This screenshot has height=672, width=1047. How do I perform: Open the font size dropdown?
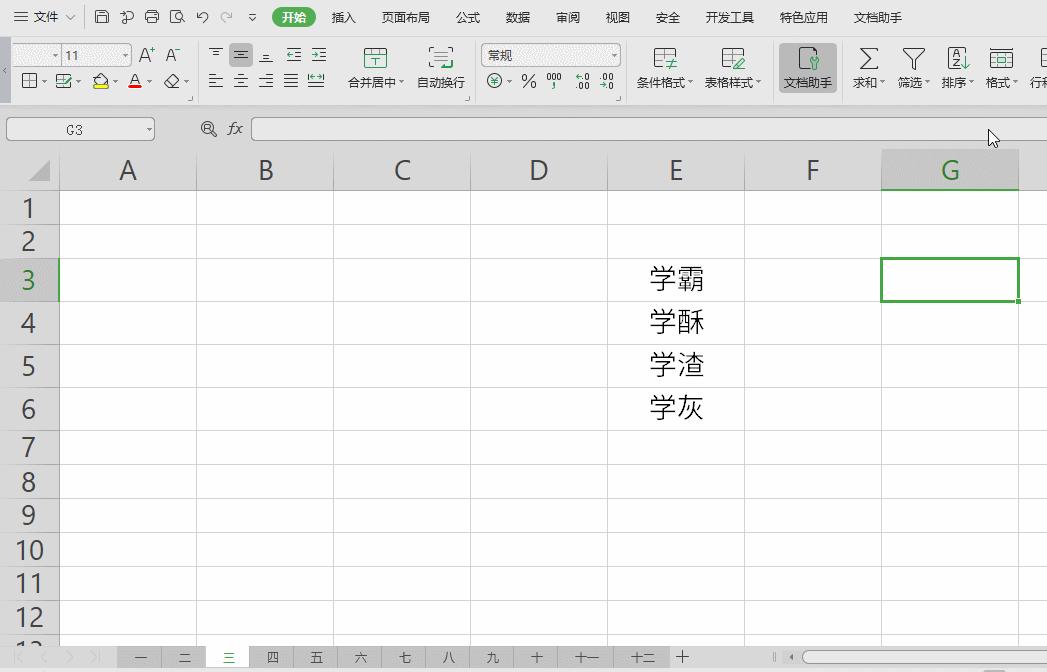tap(124, 55)
